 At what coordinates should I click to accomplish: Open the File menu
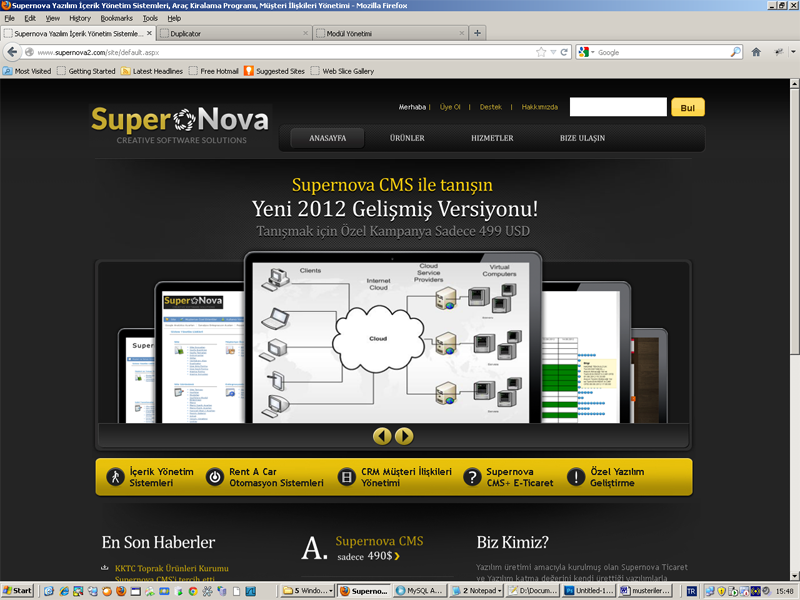tap(9, 18)
